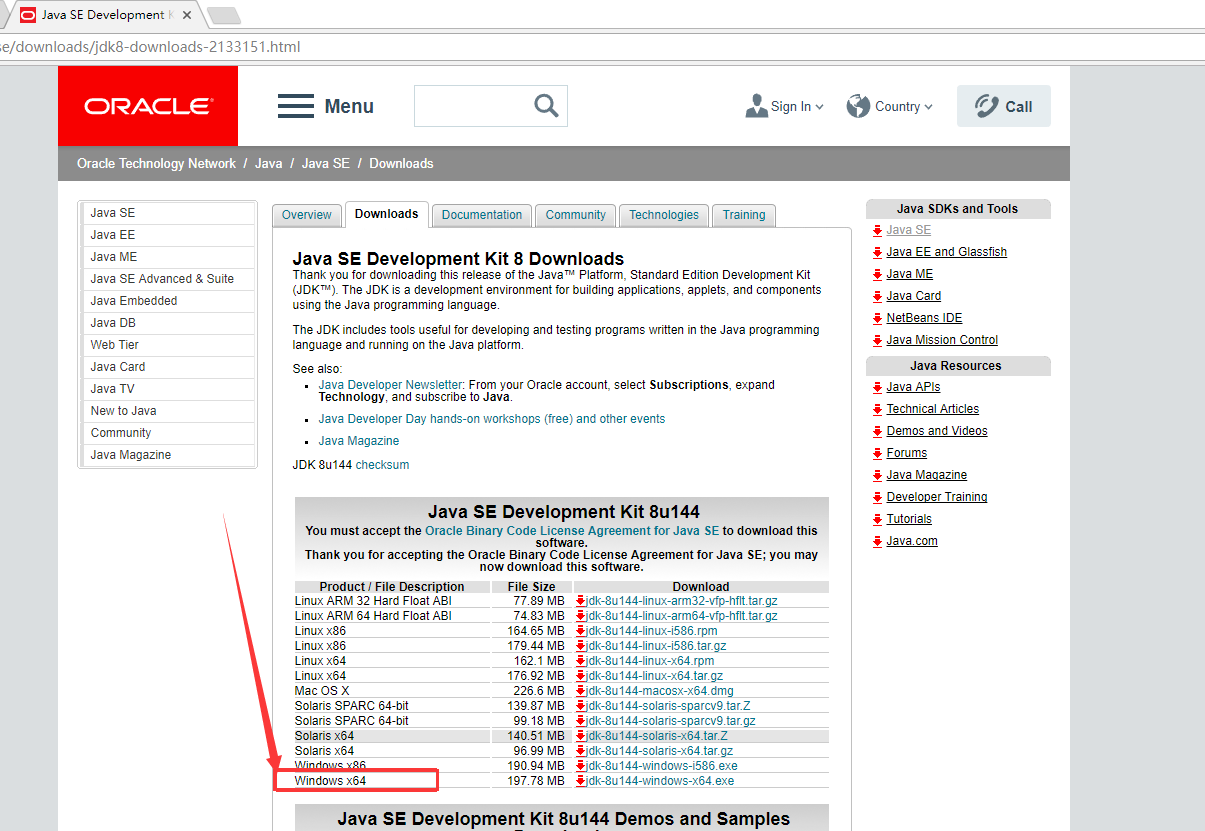Click red download arrow beside Demos and Videos

[x=877, y=432]
